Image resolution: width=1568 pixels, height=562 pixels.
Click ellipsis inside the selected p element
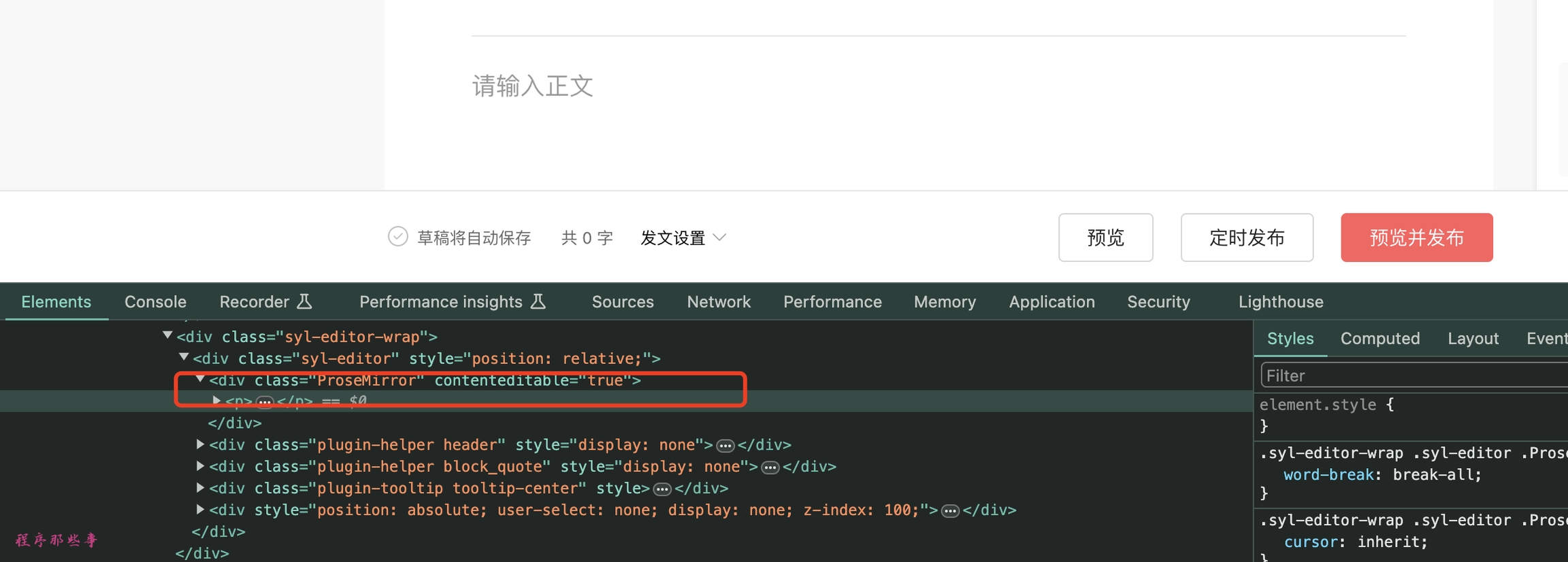point(265,401)
